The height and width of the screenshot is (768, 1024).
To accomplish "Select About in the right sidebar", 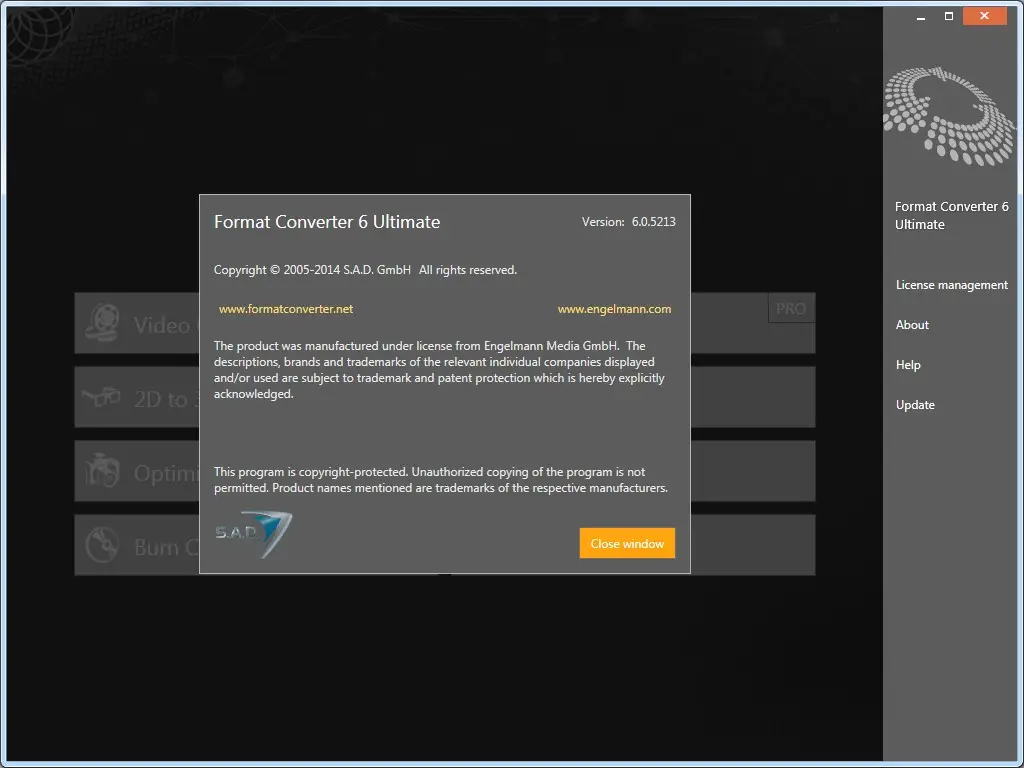I will (x=912, y=325).
